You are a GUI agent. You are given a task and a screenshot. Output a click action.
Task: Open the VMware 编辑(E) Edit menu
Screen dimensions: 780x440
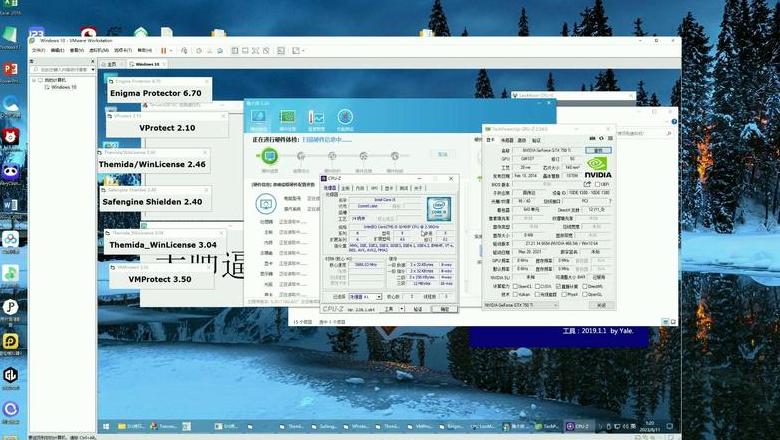click(57, 50)
